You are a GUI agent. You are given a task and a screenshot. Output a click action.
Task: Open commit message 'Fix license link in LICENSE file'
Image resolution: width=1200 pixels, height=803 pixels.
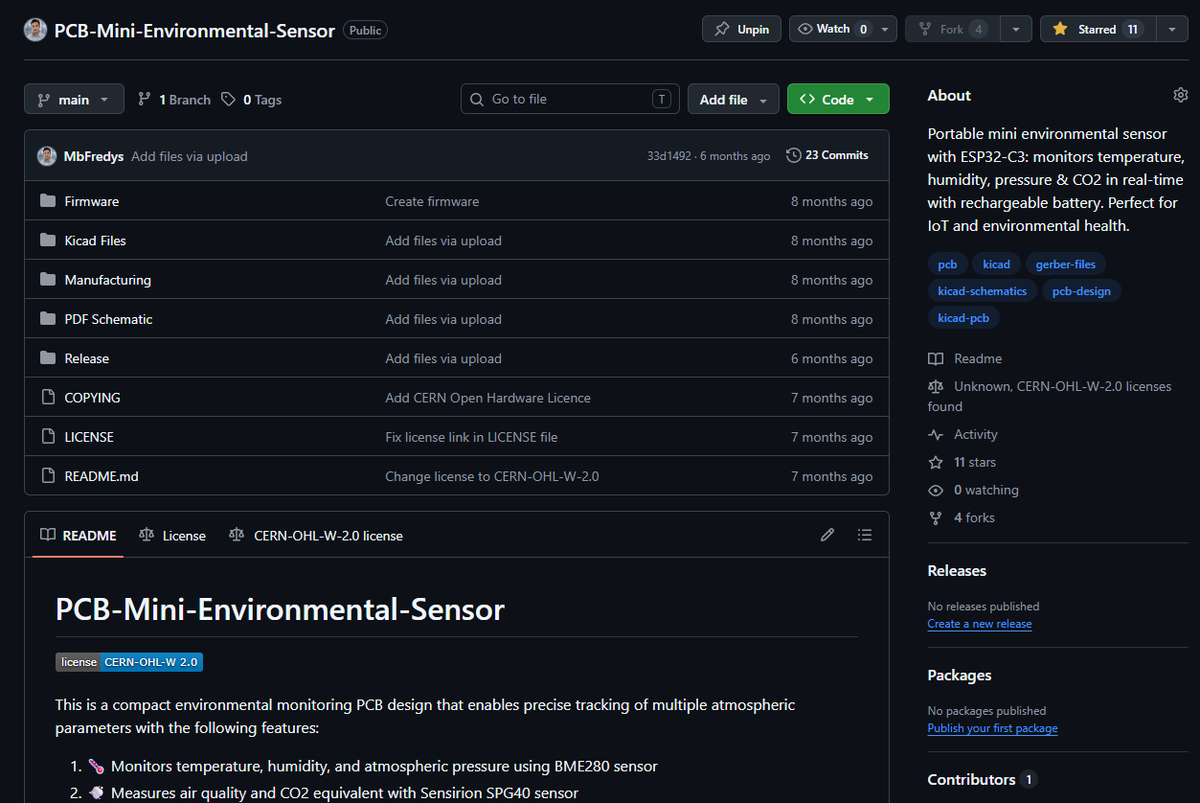tap(471, 437)
